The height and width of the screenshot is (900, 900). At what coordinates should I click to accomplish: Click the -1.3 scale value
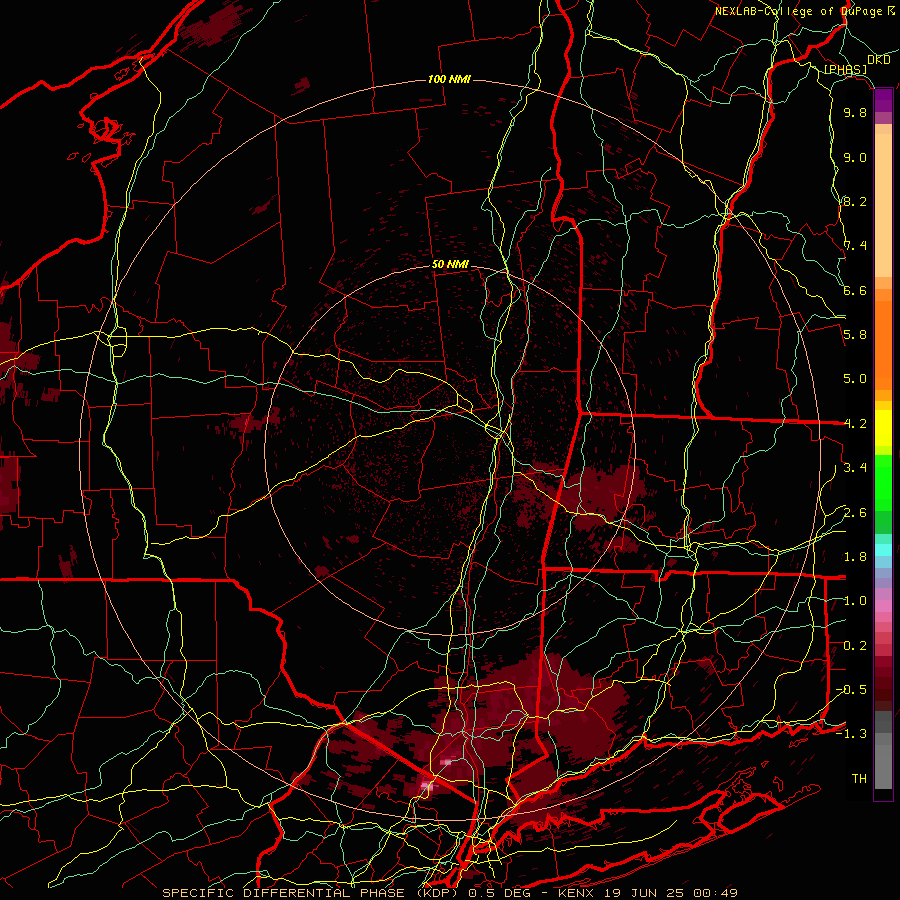(851, 734)
